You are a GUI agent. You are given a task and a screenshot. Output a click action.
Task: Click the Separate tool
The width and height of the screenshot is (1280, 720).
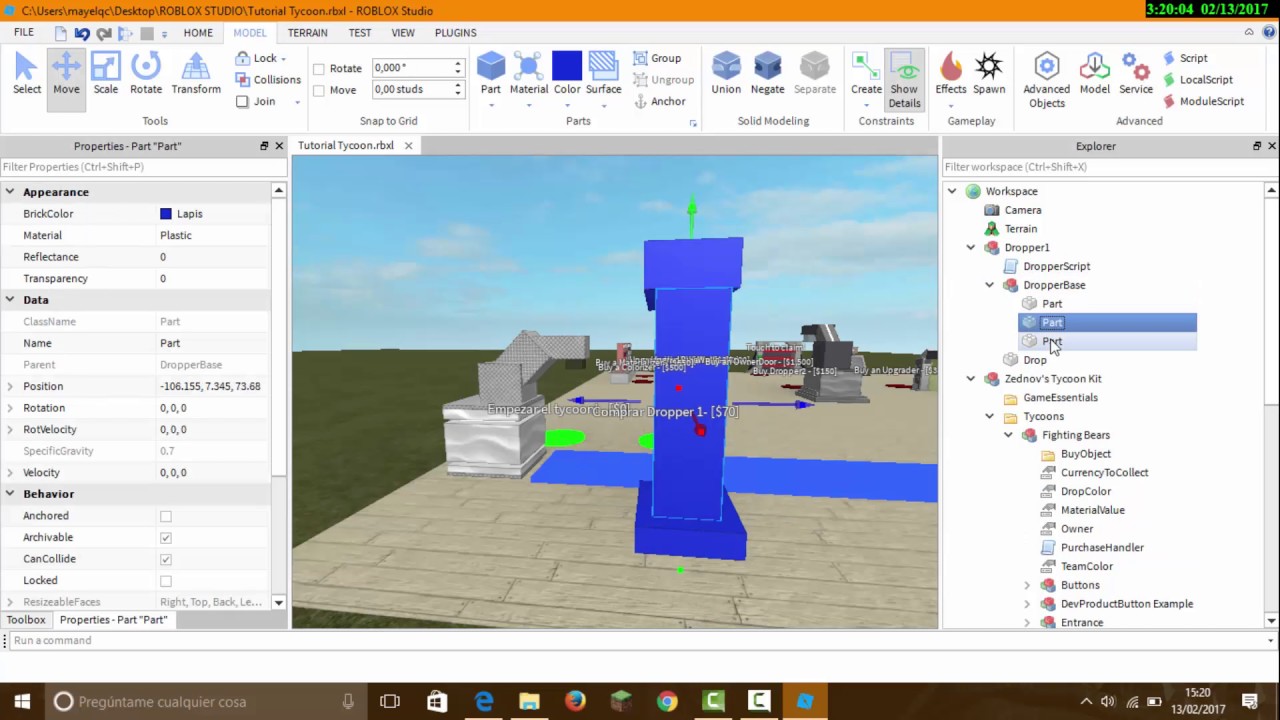pos(814,75)
